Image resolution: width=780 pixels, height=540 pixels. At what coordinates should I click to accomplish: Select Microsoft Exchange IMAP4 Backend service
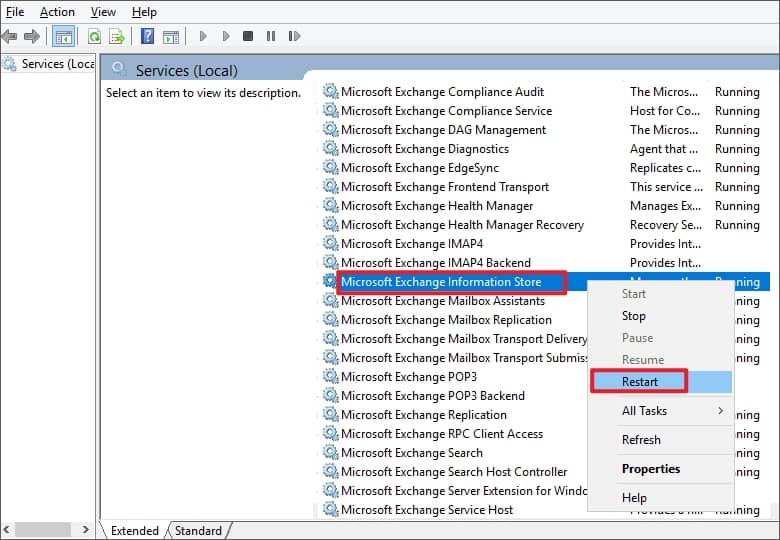[x=436, y=263]
